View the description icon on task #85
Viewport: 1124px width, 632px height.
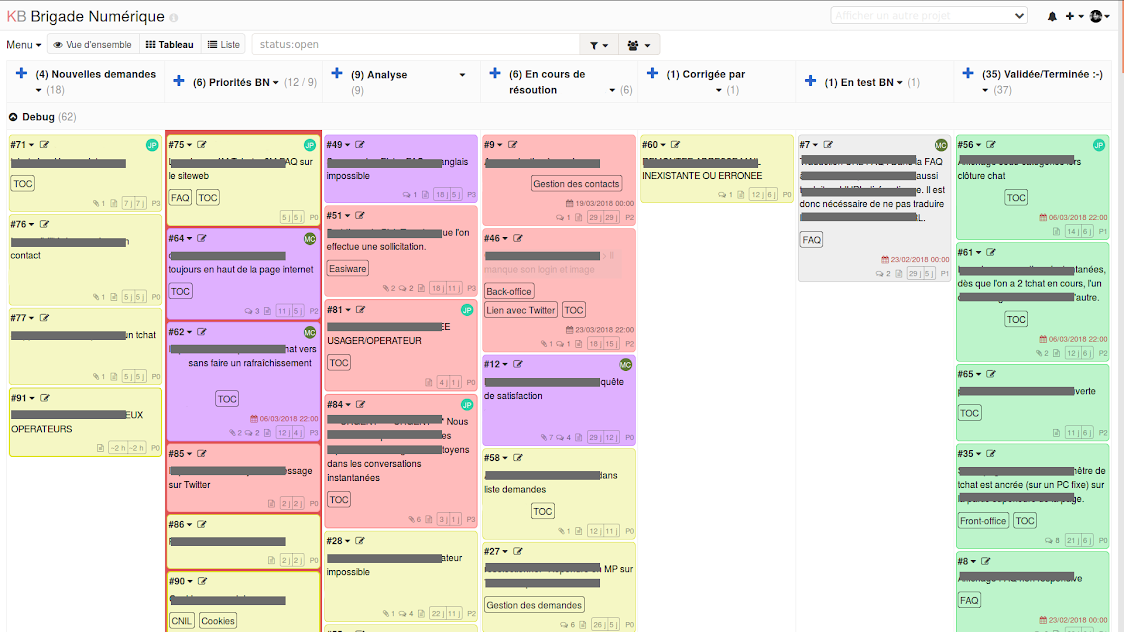(x=271, y=504)
